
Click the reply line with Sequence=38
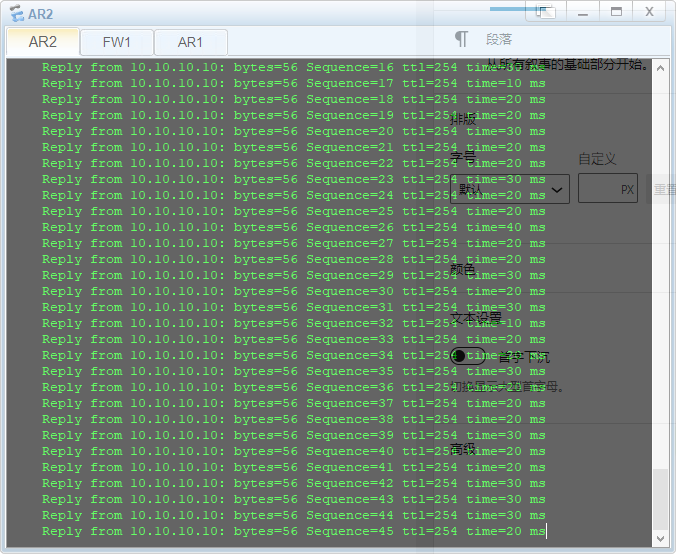[293, 419]
